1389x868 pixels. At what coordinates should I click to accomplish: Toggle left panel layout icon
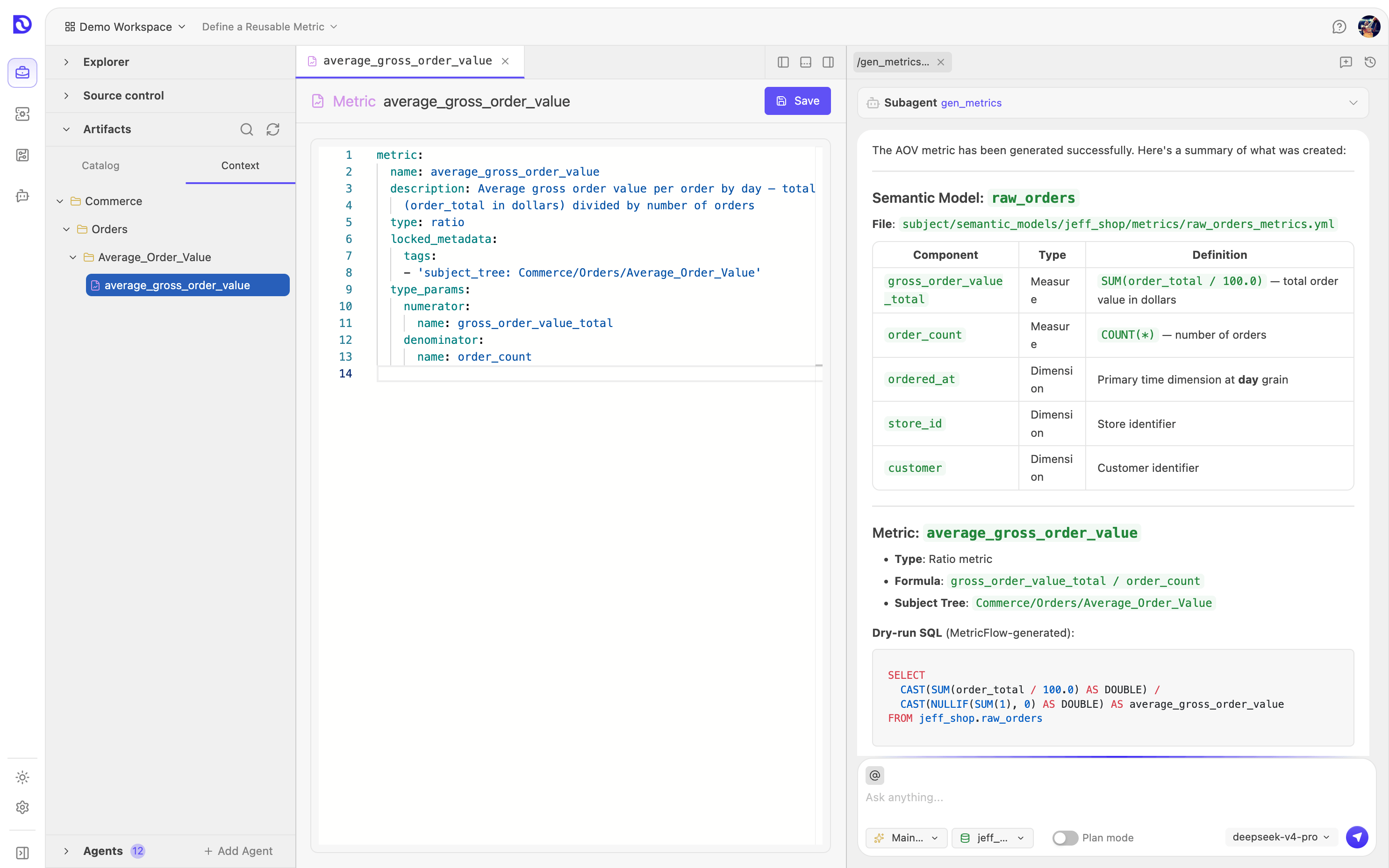[783, 62]
